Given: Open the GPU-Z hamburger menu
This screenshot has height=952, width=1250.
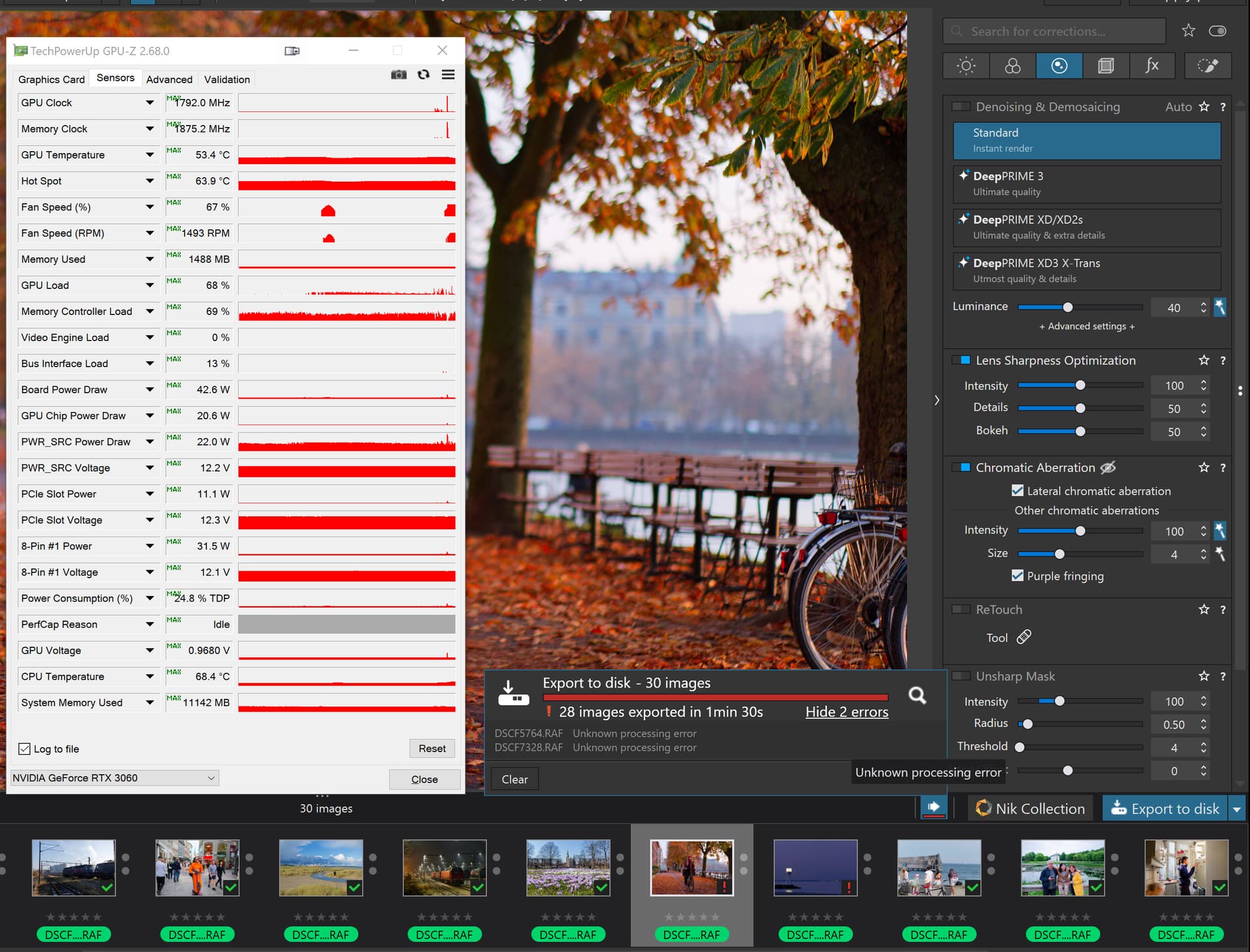Looking at the screenshot, I should 448,75.
